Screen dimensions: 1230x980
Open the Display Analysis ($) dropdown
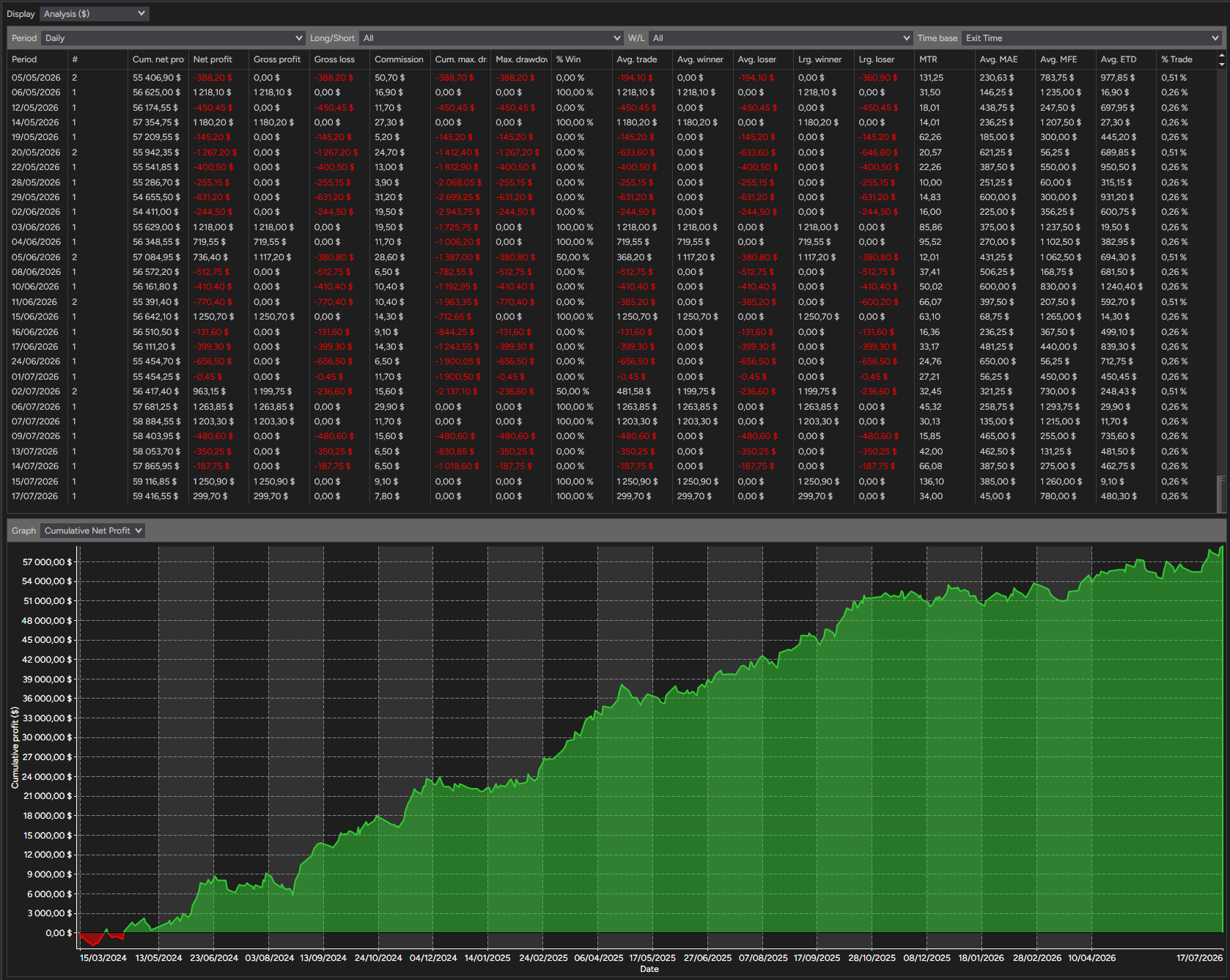[95, 14]
